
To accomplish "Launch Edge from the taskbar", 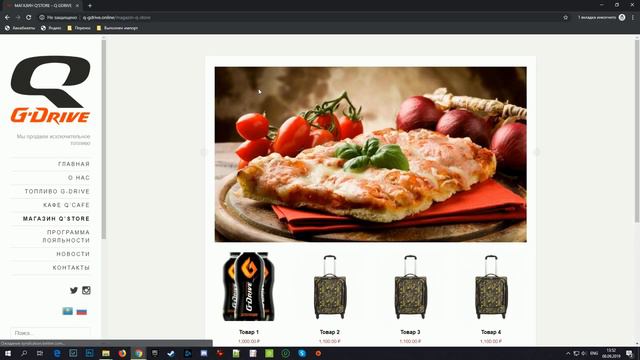I will [57, 353].
